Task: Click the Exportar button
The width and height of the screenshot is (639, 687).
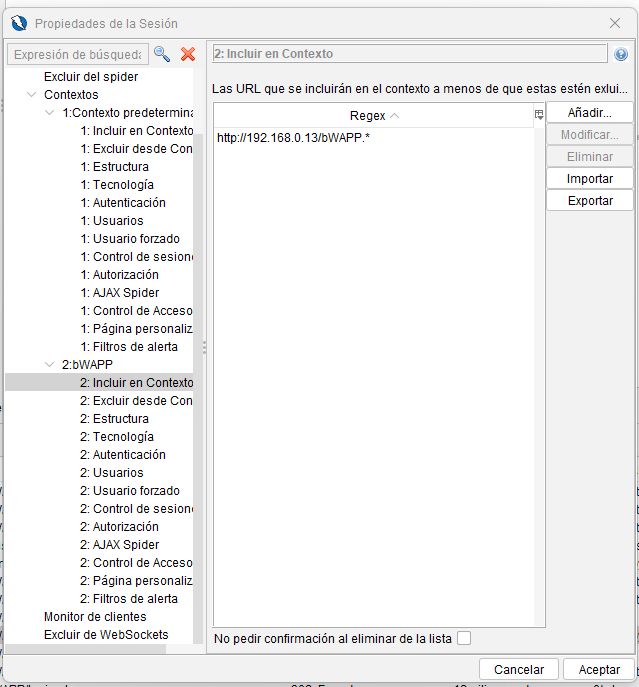Action: (589, 201)
